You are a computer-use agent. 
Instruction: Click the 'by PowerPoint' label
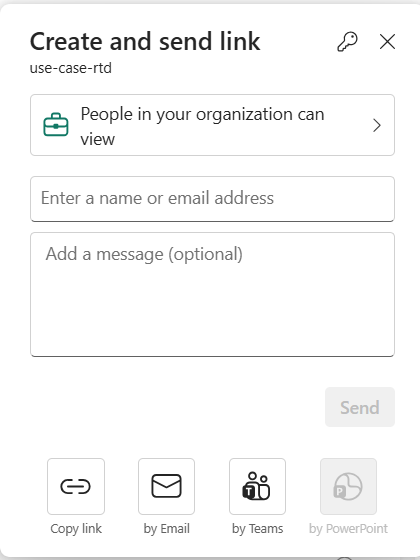[348, 529]
